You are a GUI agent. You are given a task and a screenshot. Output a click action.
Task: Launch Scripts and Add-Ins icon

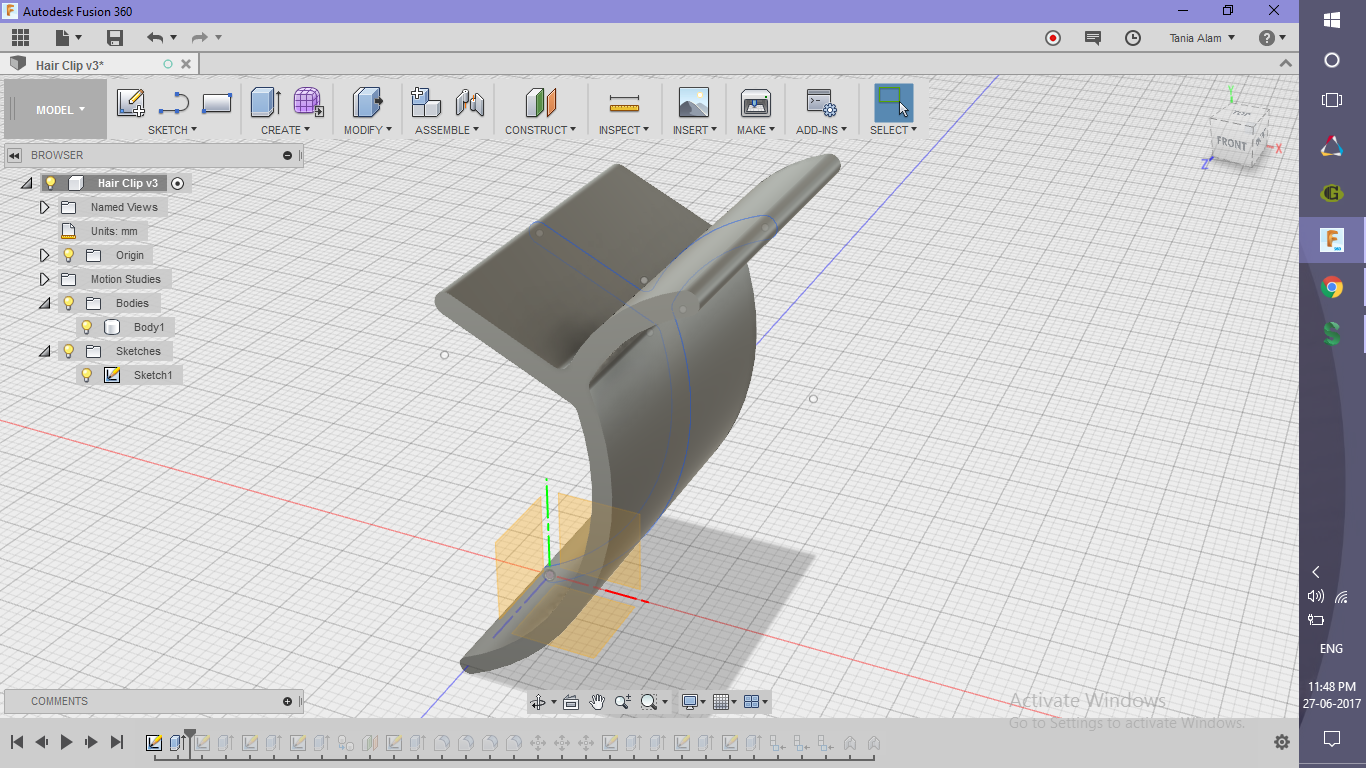pos(822,102)
